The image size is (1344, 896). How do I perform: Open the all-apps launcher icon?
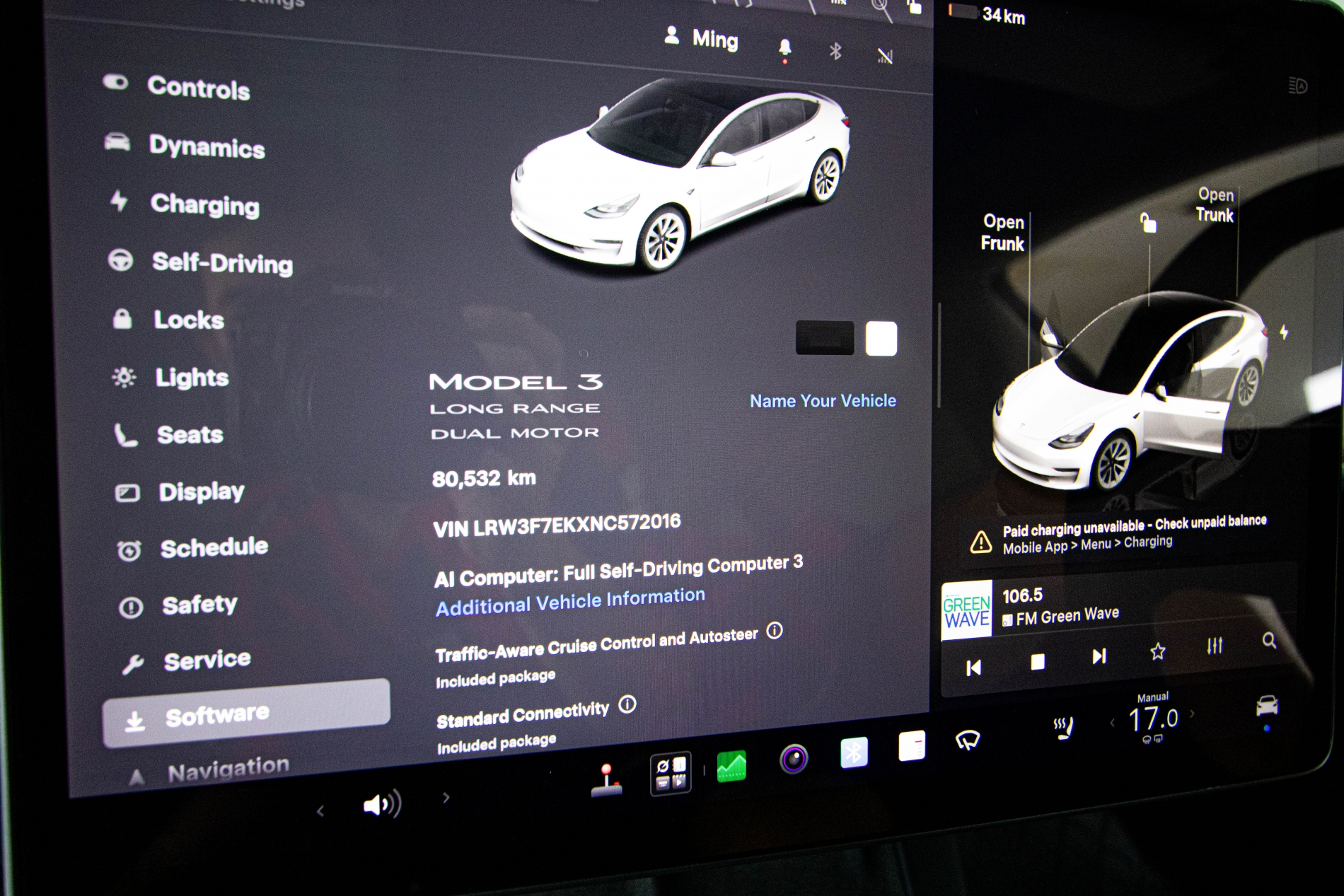(x=671, y=774)
